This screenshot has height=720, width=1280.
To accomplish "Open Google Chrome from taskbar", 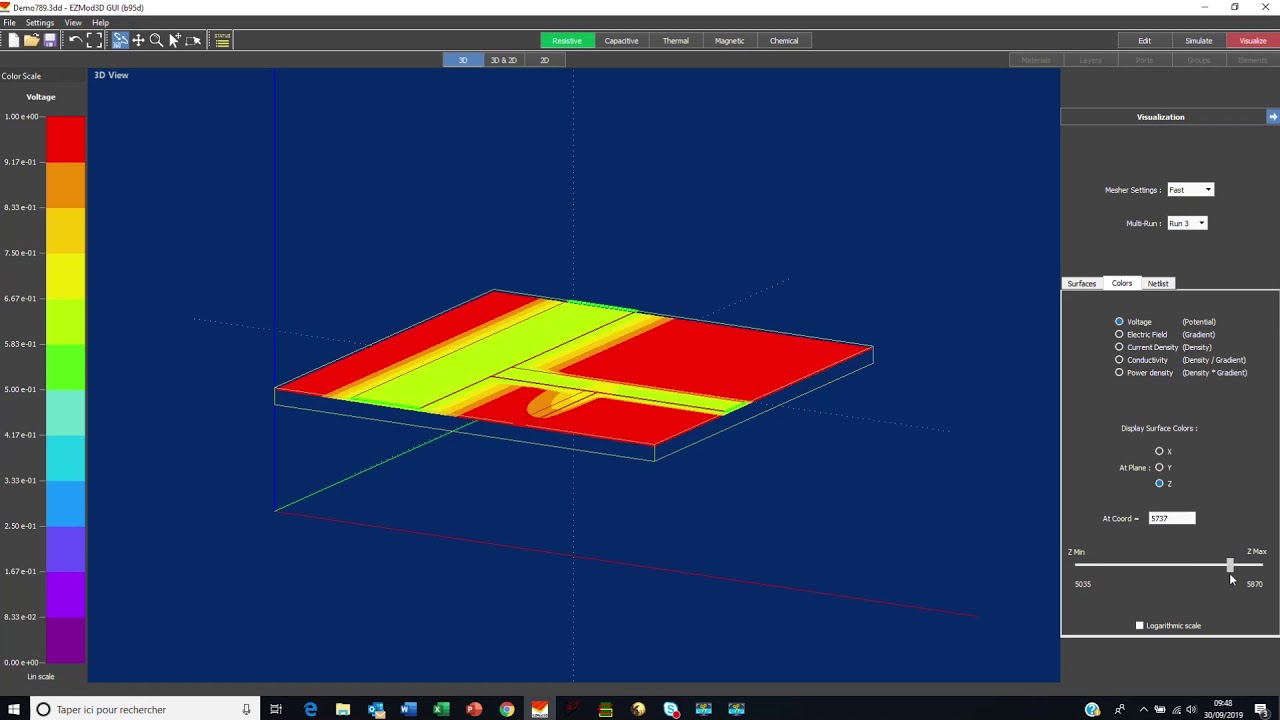I will (x=507, y=709).
